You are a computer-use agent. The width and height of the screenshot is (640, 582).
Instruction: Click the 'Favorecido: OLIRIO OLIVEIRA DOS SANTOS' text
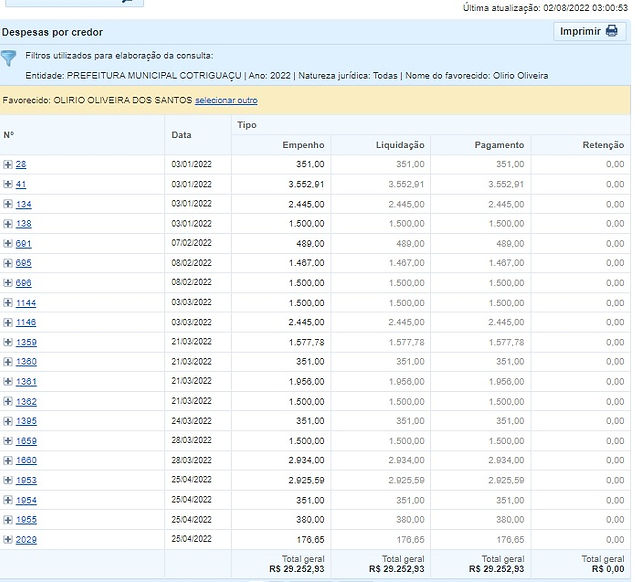tap(97, 100)
